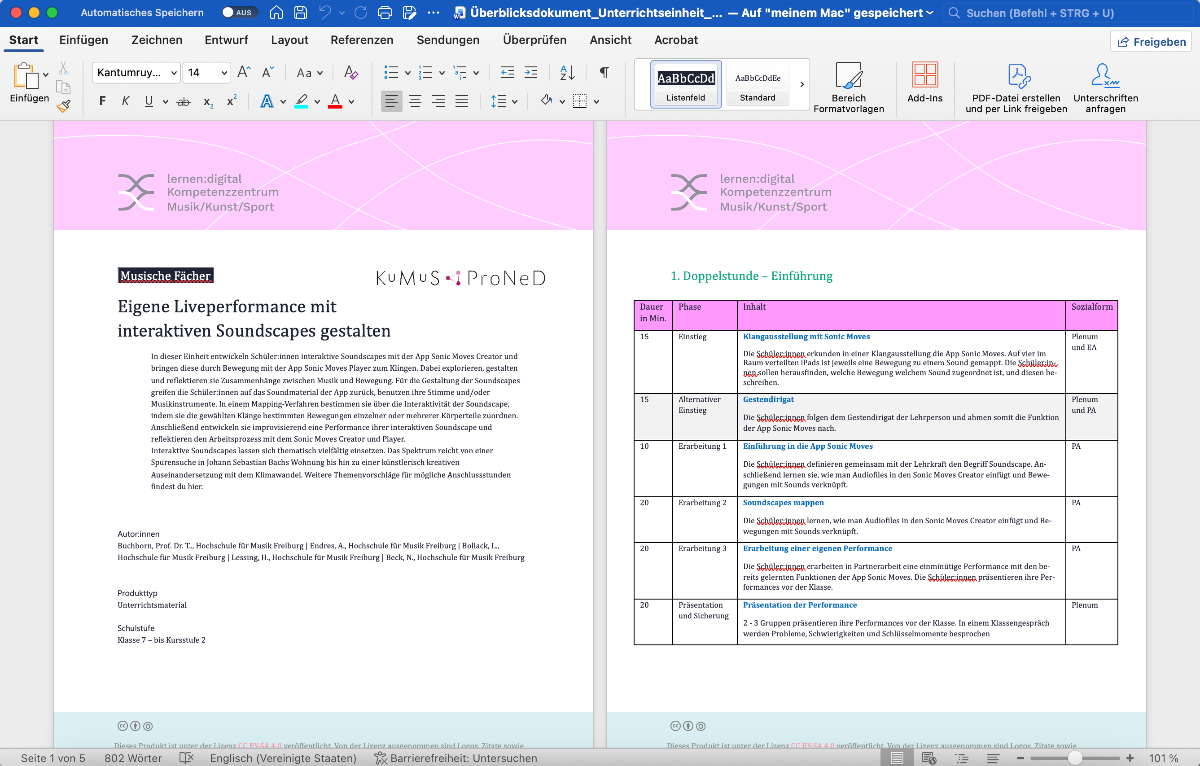1200x766 pixels.
Task: Show paragraph marks with the pilcrow icon
Action: pyautogui.click(x=604, y=72)
